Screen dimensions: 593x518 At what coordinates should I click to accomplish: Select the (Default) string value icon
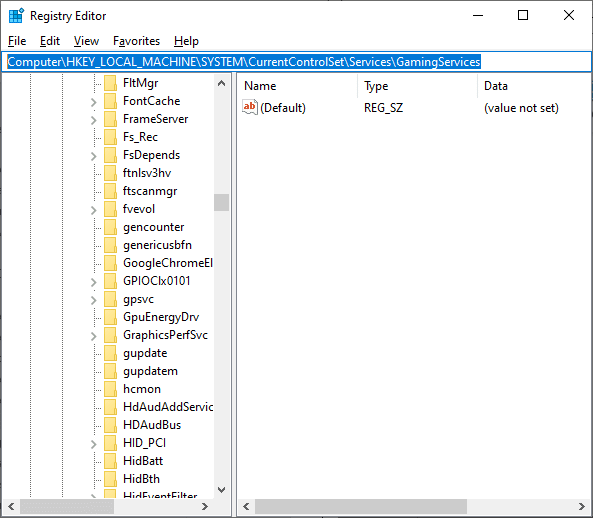250,108
